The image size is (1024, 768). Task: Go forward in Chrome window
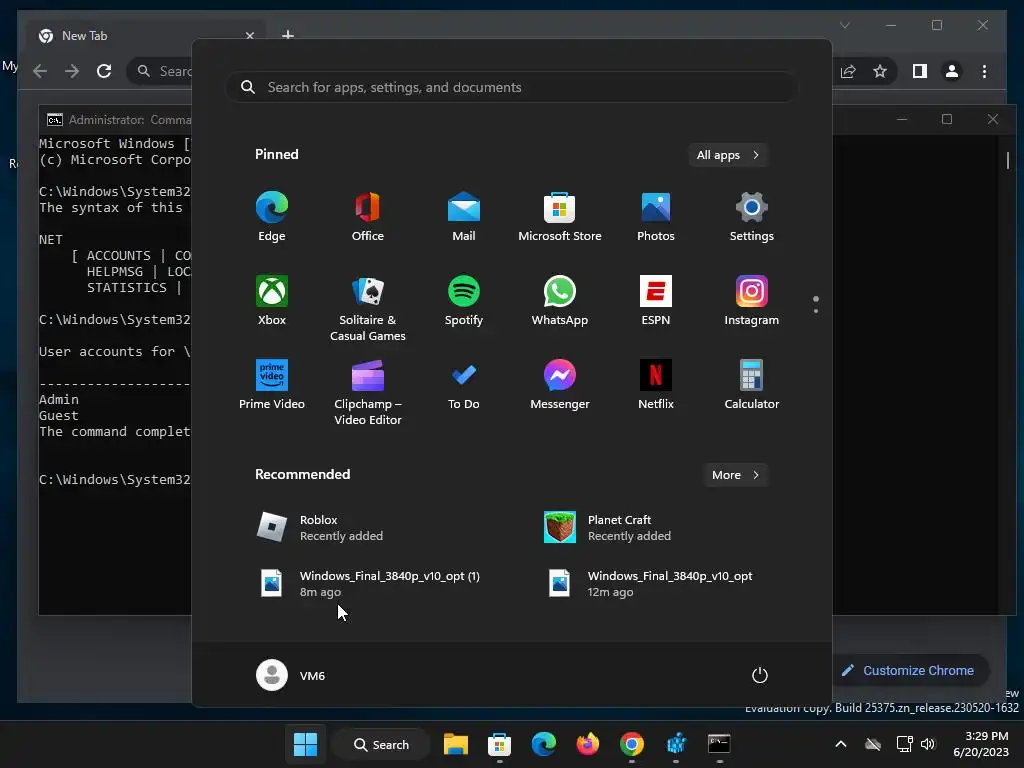[x=72, y=71]
